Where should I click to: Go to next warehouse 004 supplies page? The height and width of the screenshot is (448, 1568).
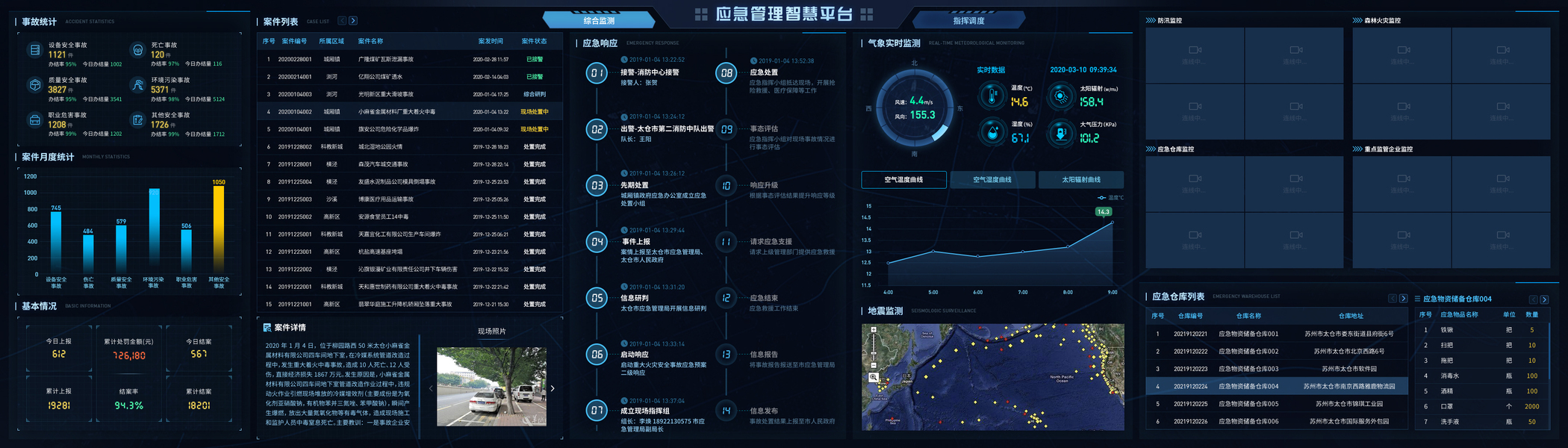coord(1544,299)
